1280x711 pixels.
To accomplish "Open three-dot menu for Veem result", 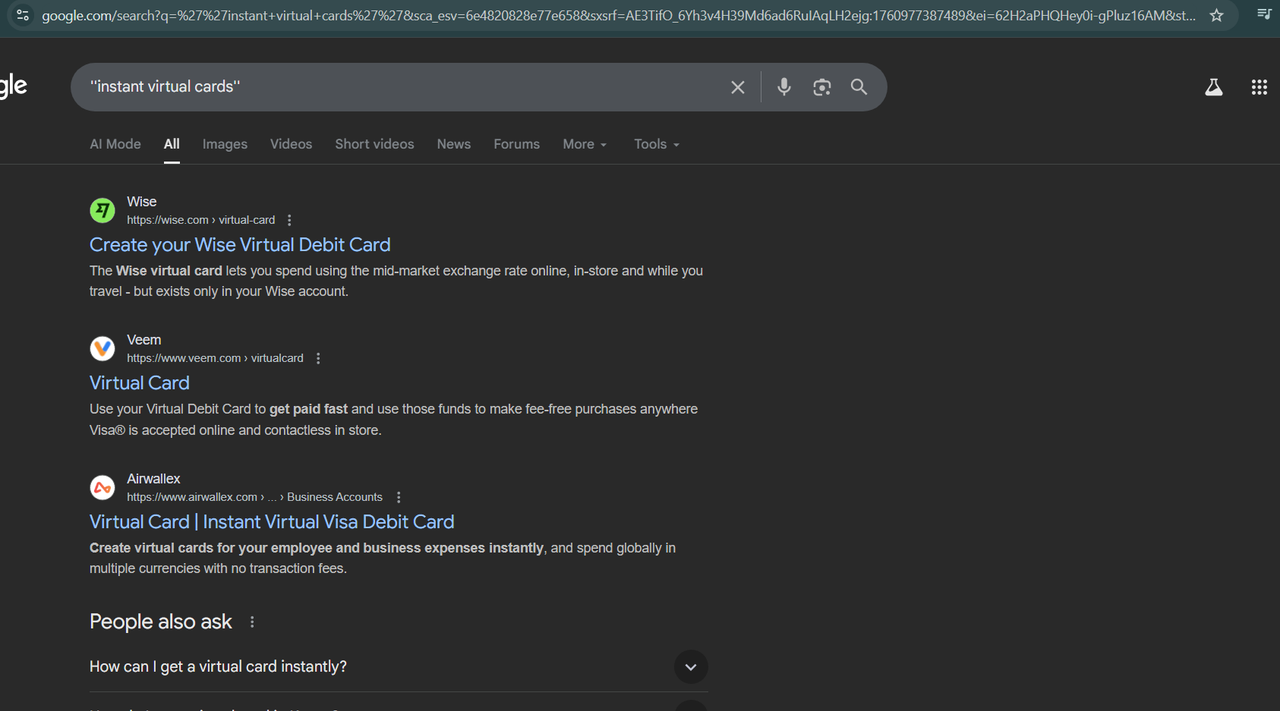I will 319,358.
